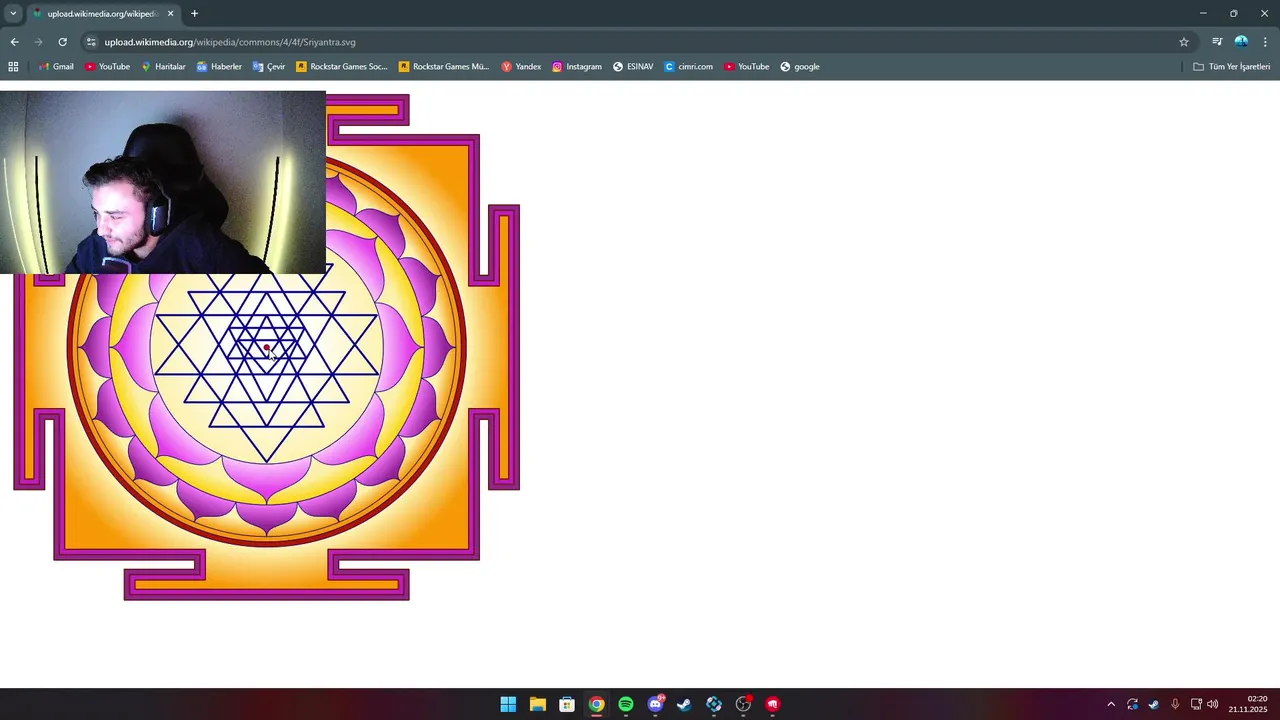Open the Rockstar Games Mü... bookmark

click(x=443, y=67)
